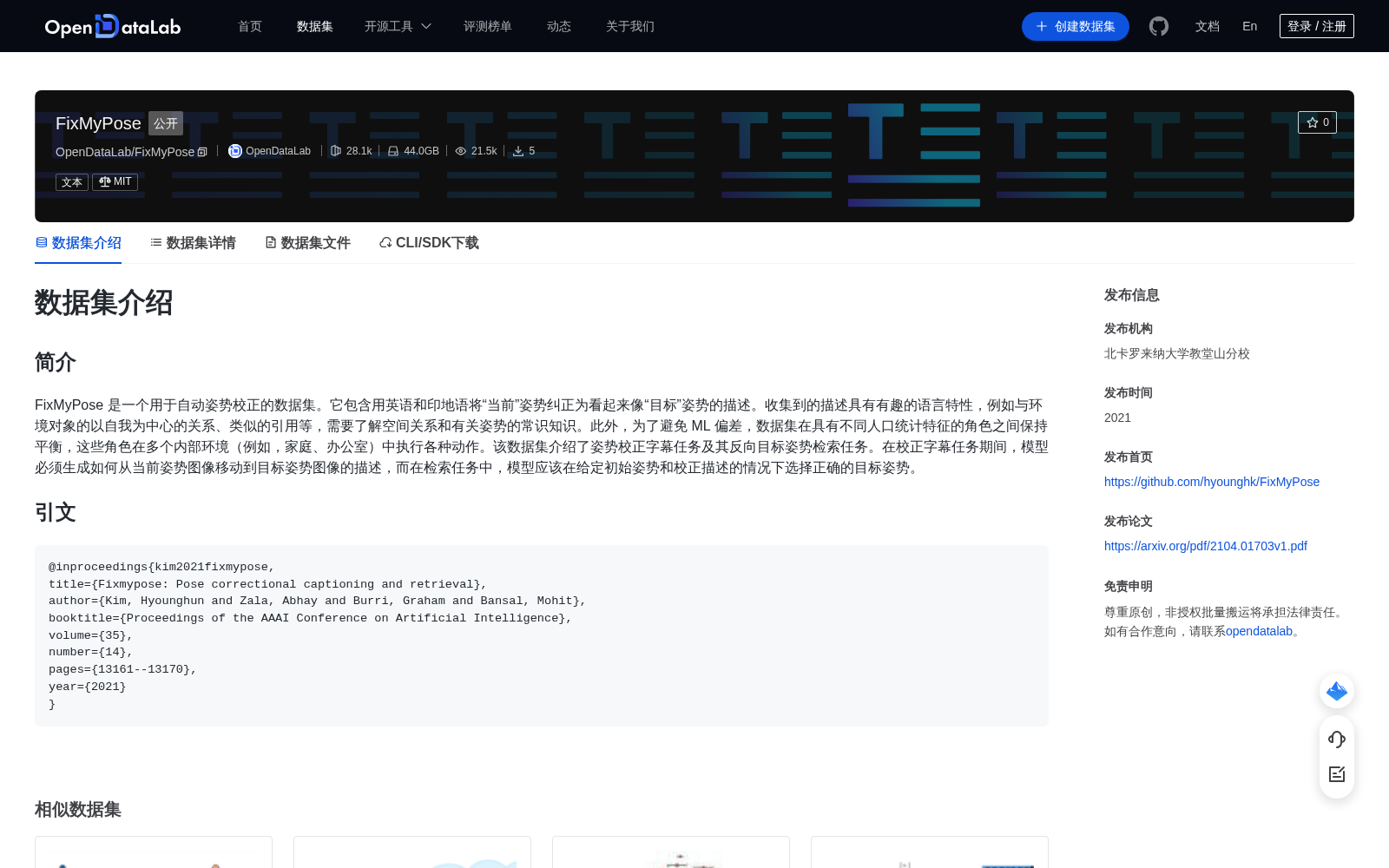Click the 21.5k views eye icon
This screenshot has width=1389, height=868.
461,151
